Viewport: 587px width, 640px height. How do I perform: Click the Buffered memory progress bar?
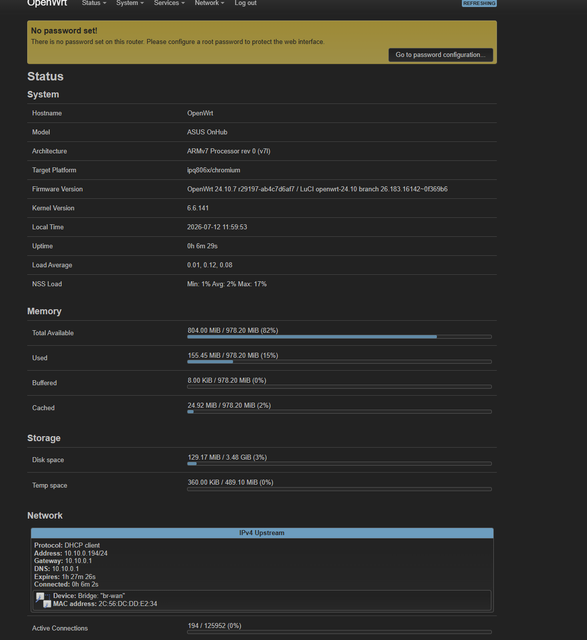(339, 387)
